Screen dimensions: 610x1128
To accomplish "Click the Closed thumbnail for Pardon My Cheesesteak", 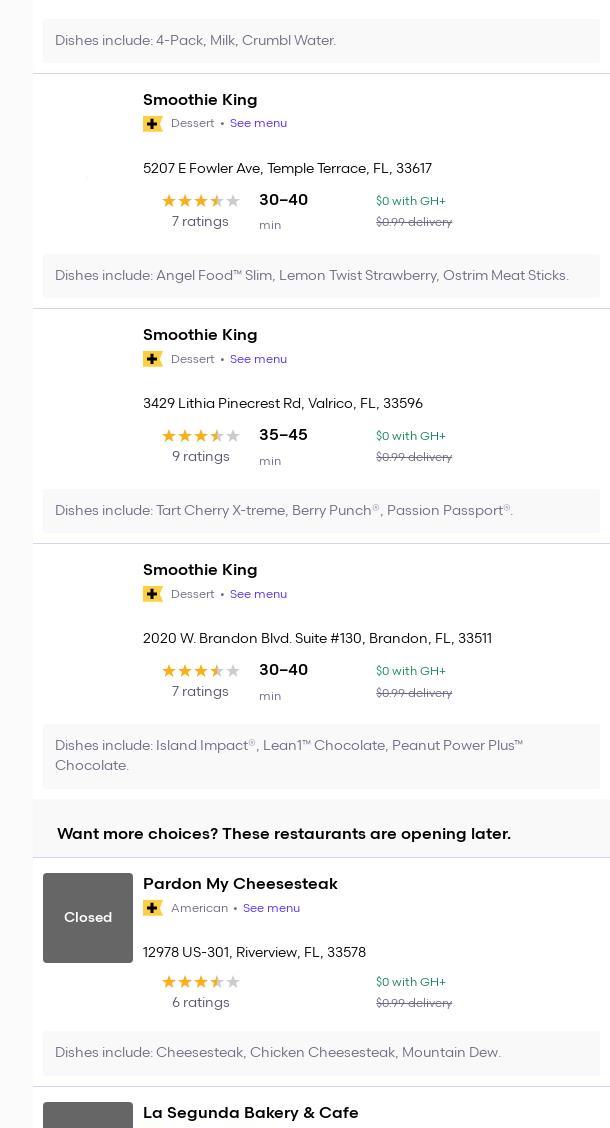I will [88, 918].
